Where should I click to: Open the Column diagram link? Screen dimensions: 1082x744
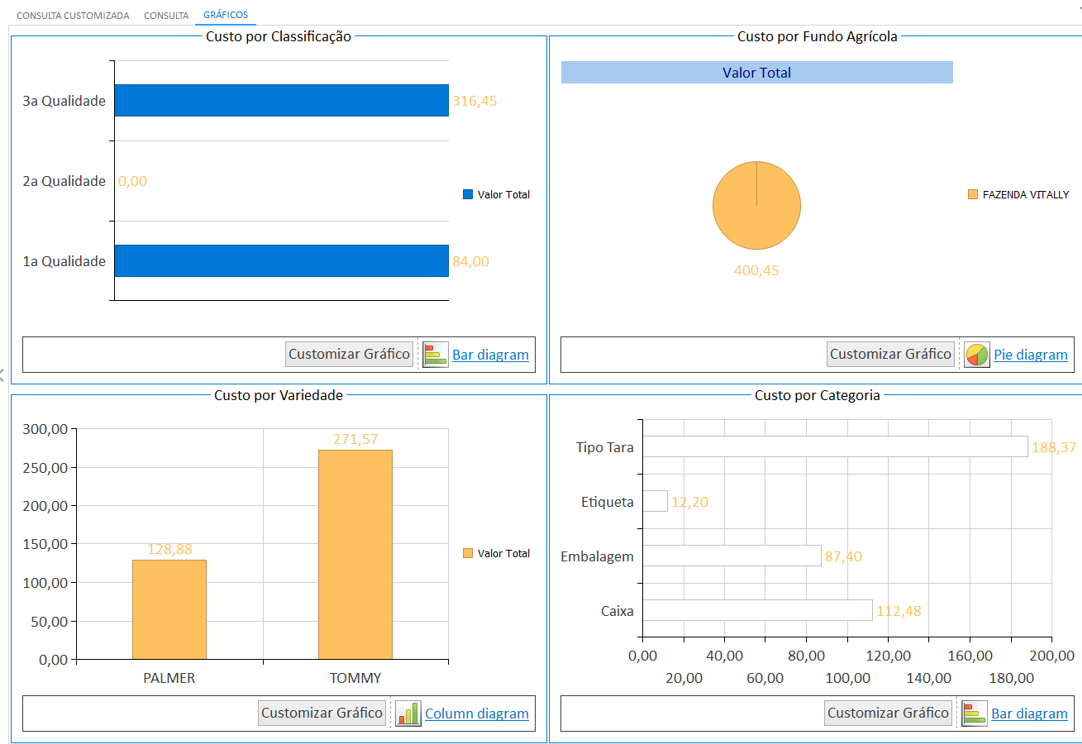477,714
